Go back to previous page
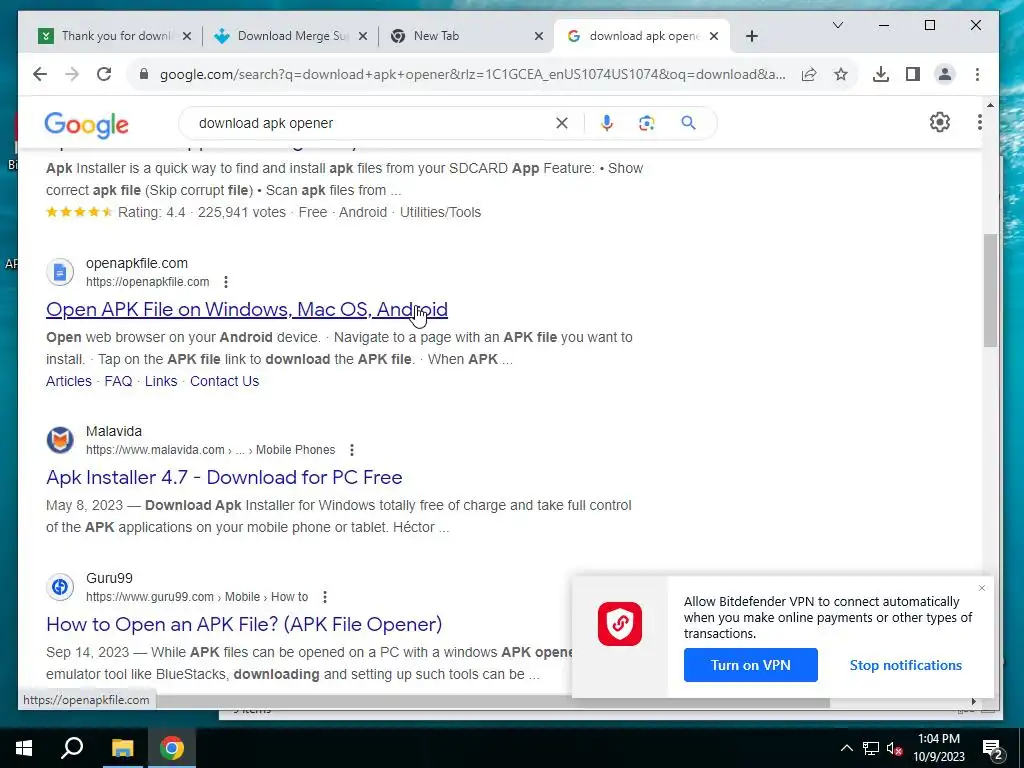This screenshot has width=1024, height=768. point(40,74)
